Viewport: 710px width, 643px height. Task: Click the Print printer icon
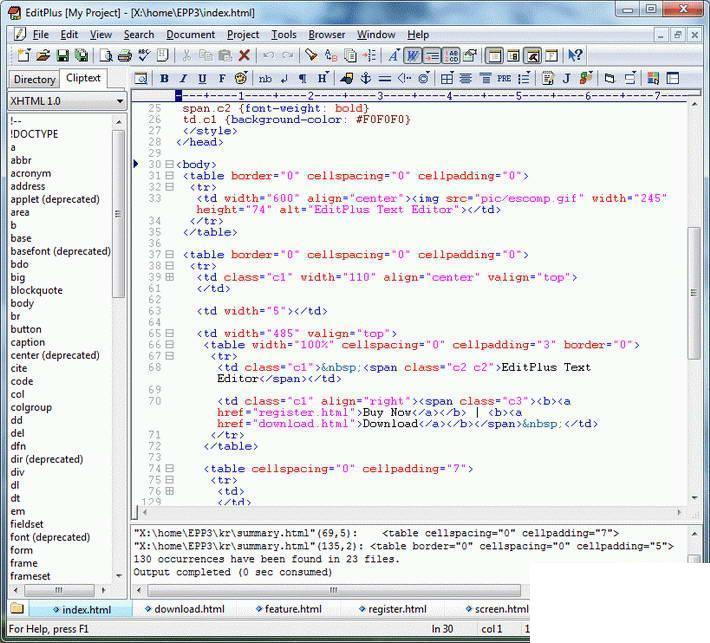(125, 55)
